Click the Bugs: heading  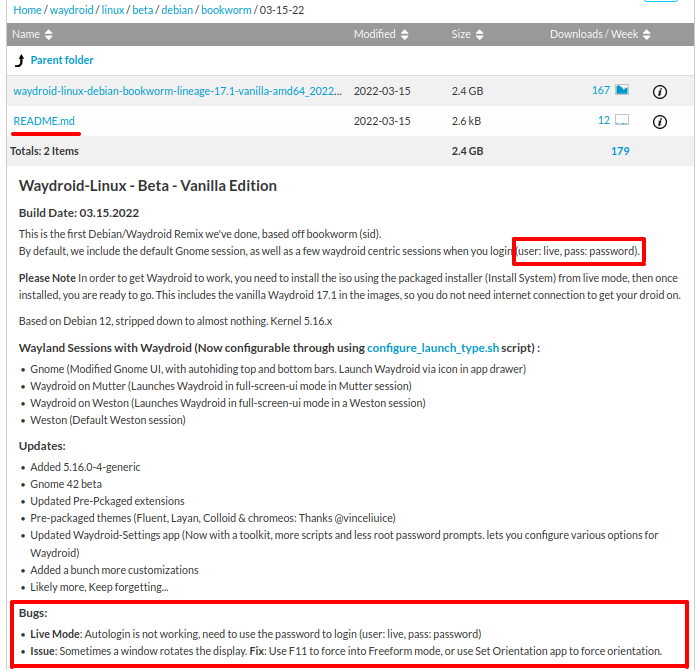(33, 613)
